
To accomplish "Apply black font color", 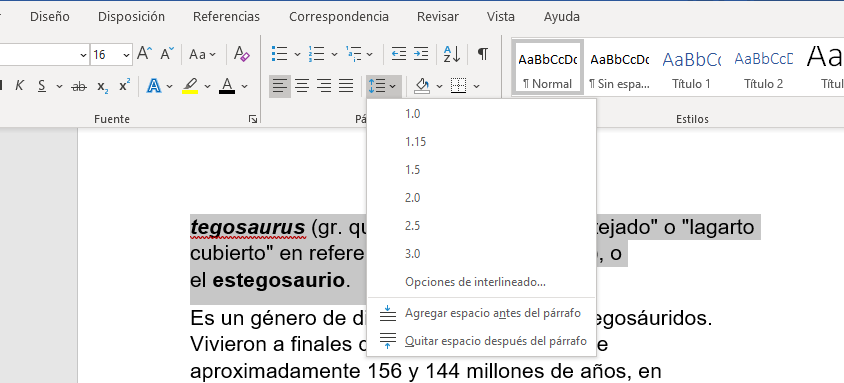I will click(x=227, y=86).
